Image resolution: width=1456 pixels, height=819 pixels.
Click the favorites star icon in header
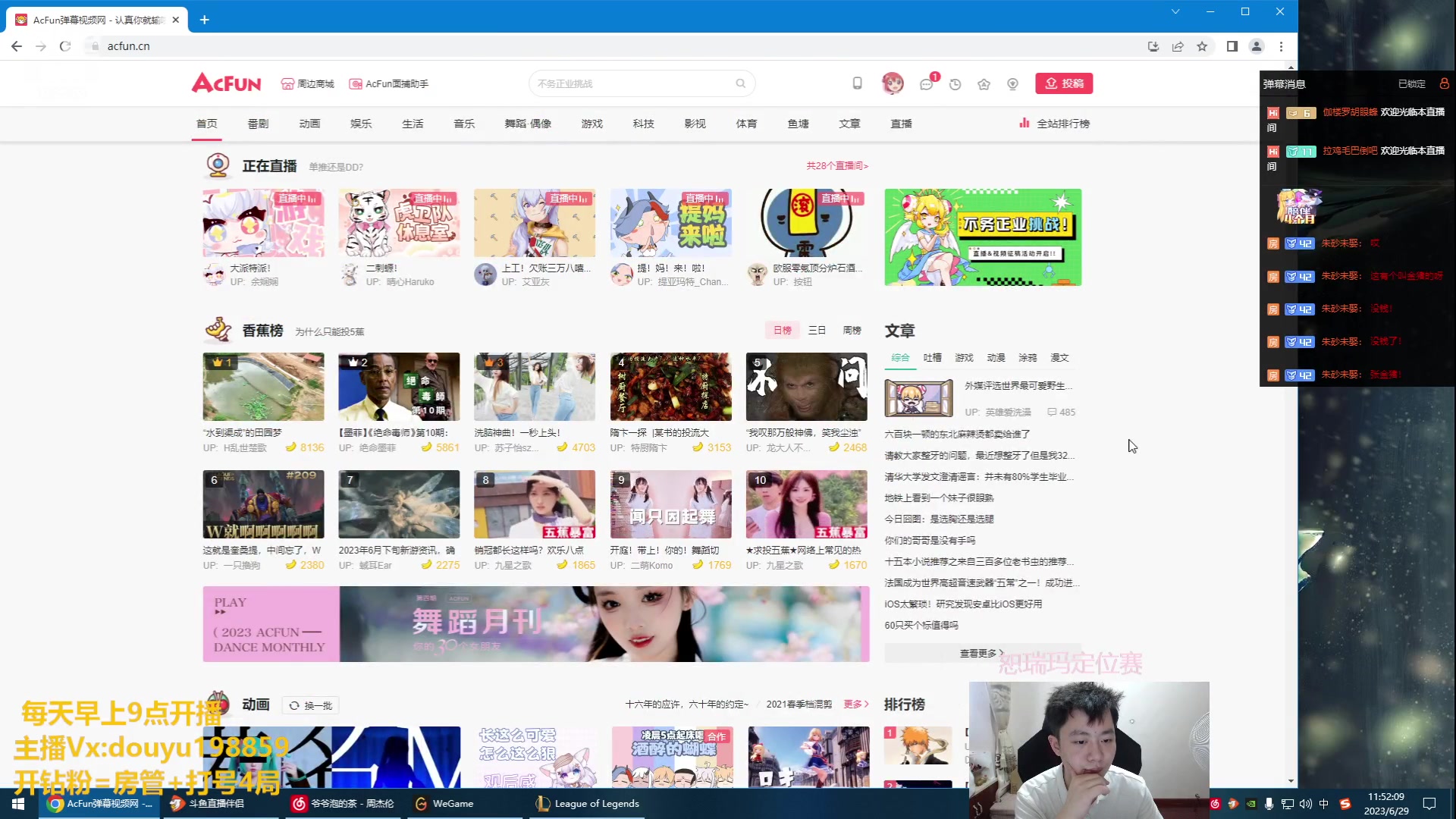pos(984,83)
